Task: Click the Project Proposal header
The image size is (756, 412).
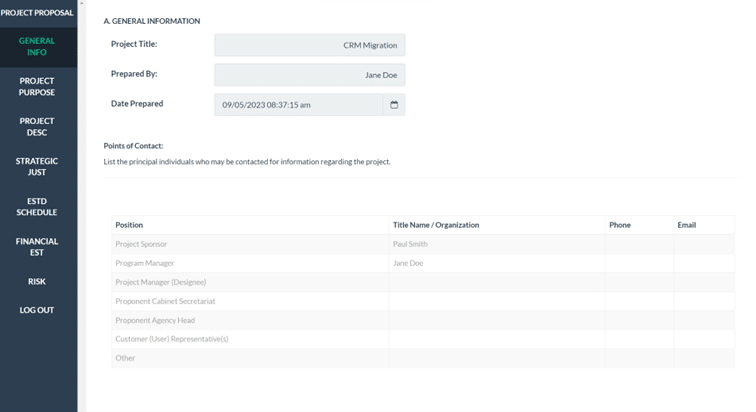Action: (37, 13)
